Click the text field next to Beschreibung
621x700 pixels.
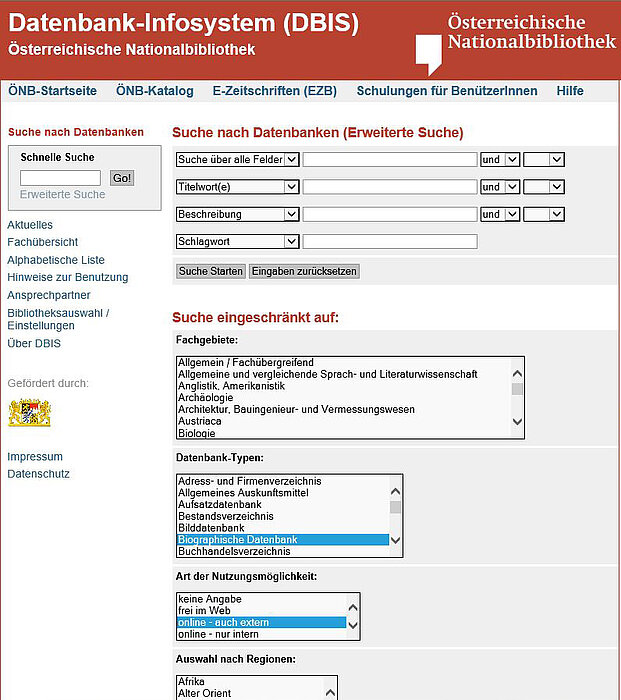[390, 214]
